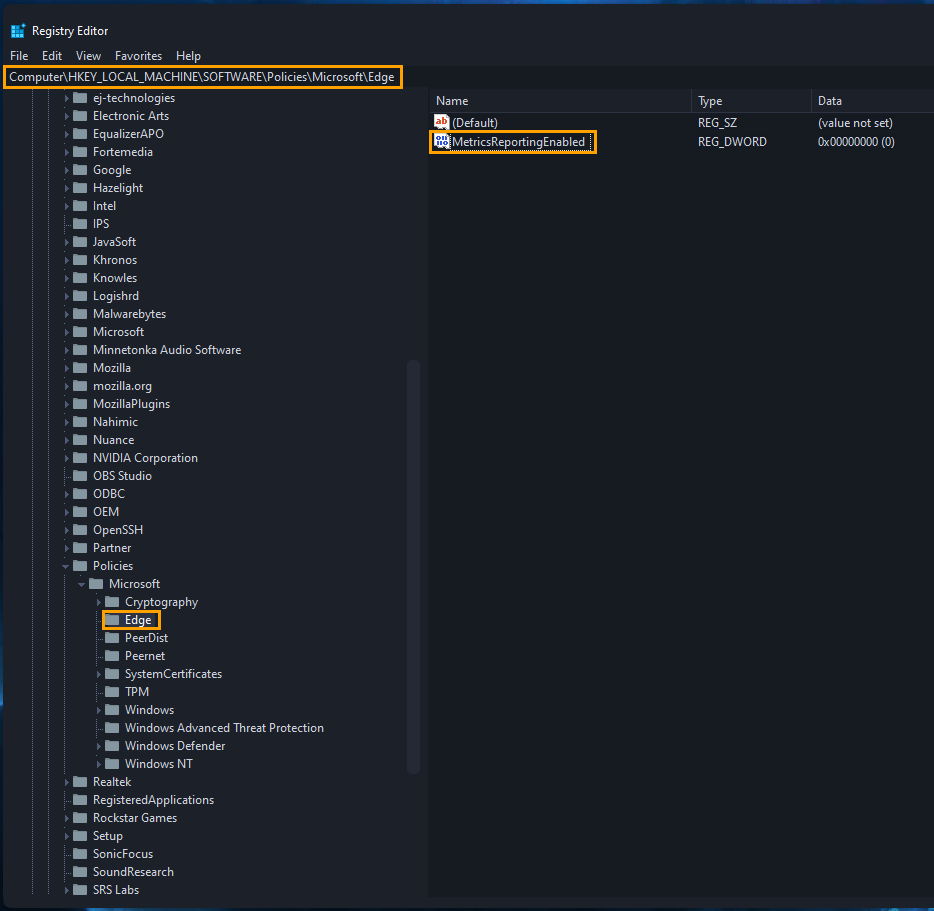Image resolution: width=934 pixels, height=911 pixels.
Task: Select the SonicFocus folder icon
Action: [80, 853]
